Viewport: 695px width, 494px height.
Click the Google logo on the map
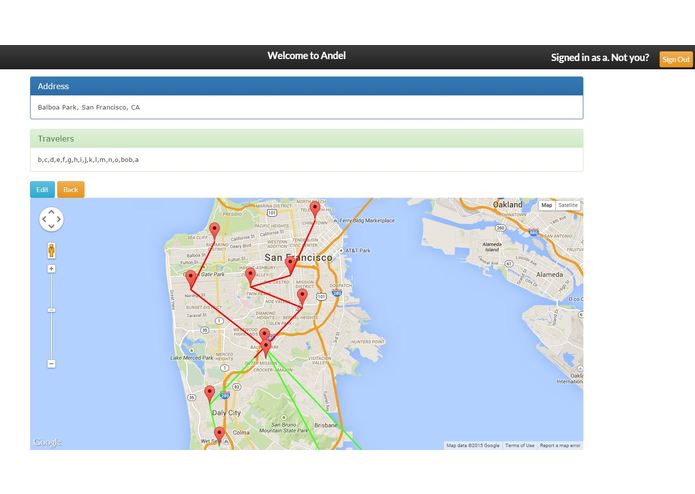tap(47, 442)
